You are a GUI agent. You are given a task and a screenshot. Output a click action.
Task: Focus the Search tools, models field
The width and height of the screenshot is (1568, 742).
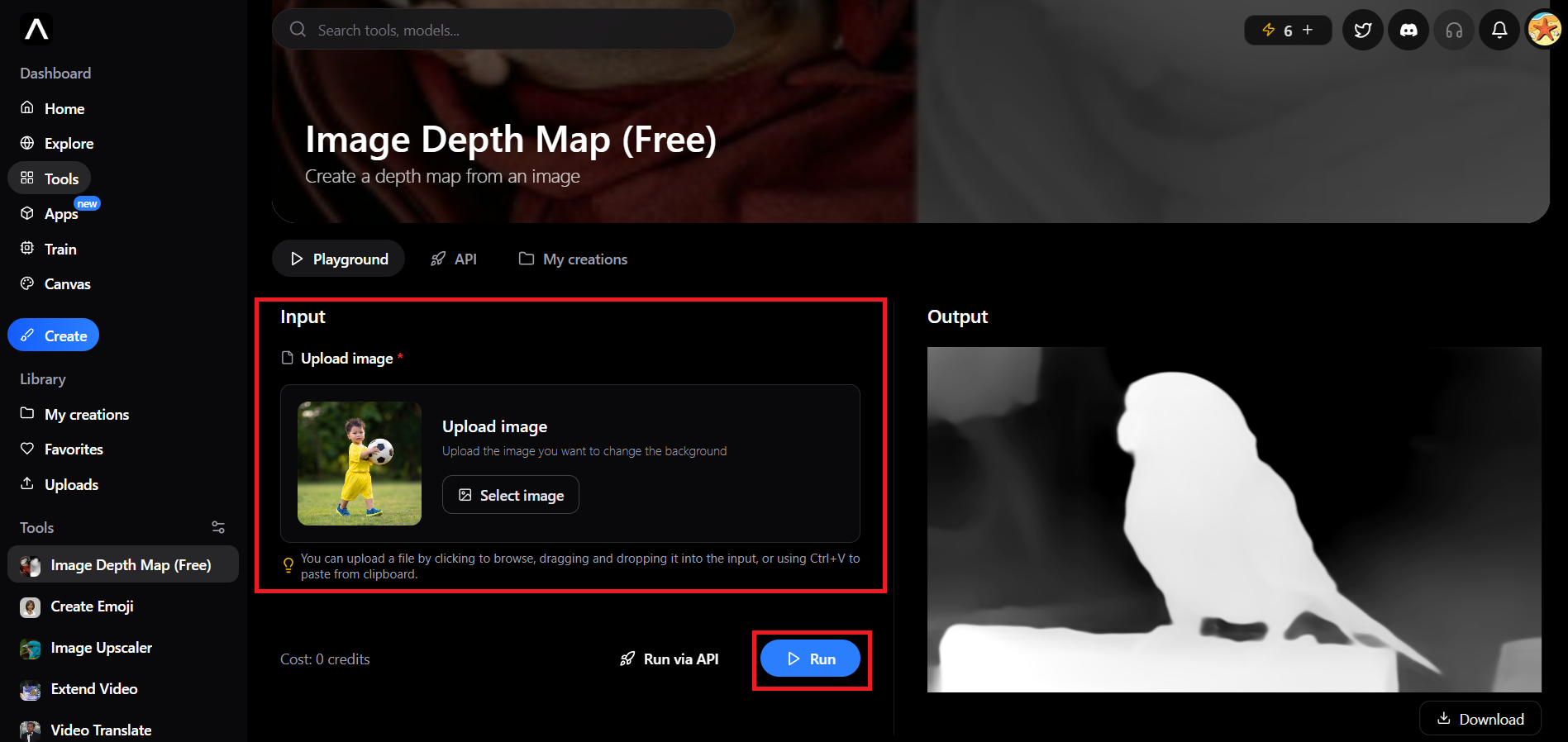click(x=503, y=30)
